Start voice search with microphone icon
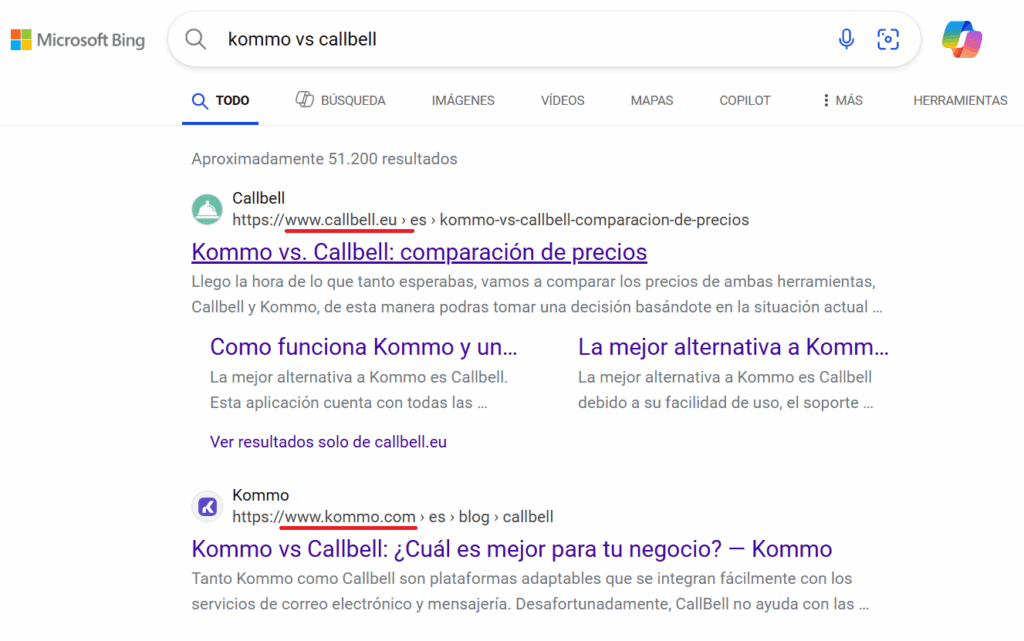The width and height of the screenshot is (1024, 641). [x=846, y=39]
